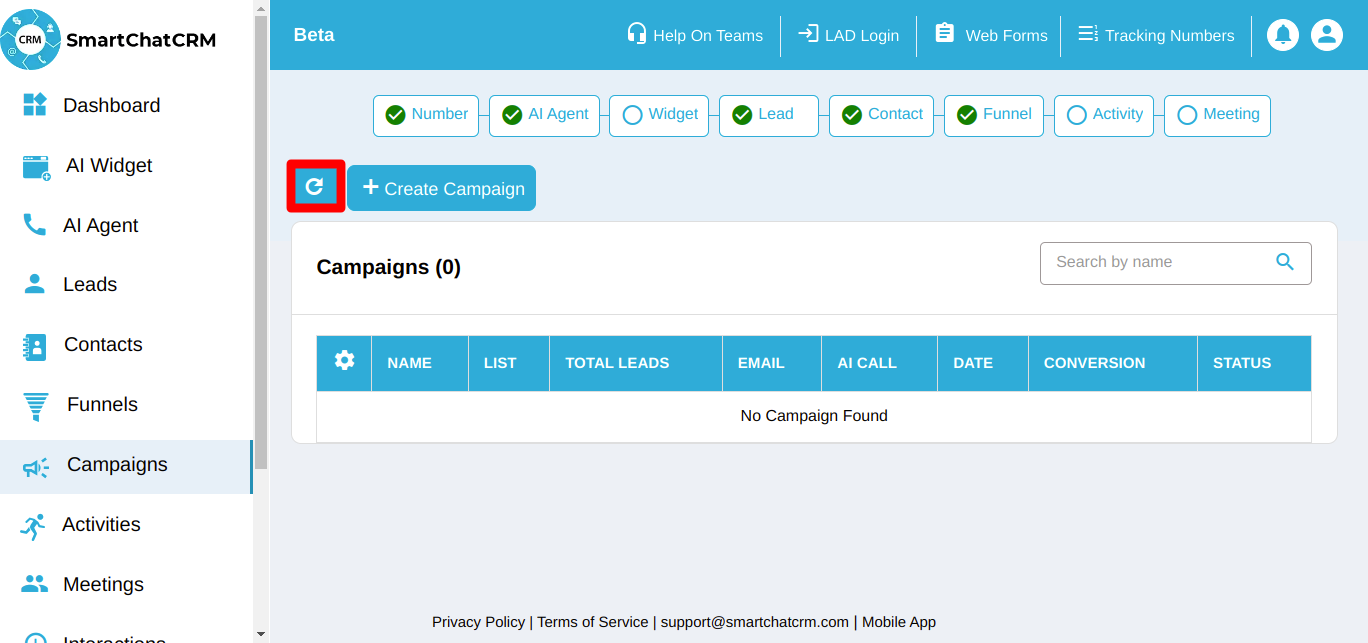Click the table settings gear icon
Image resolution: width=1368 pixels, height=643 pixels.
click(x=344, y=361)
